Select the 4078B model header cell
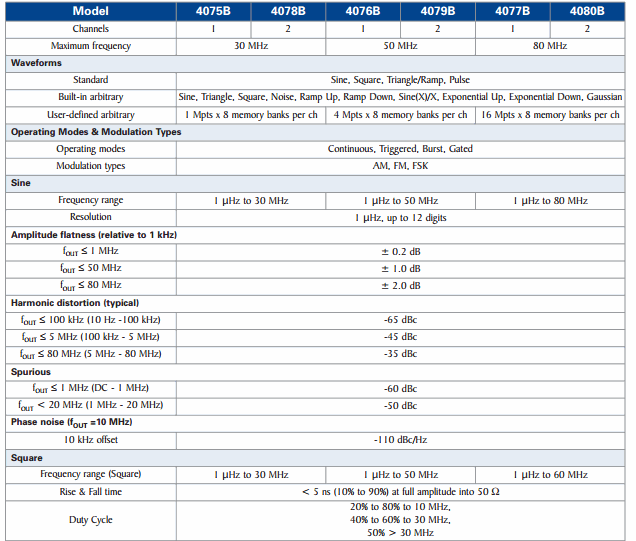Image resolution: width=636 pixels, height=541 pixels. (288, 12)
